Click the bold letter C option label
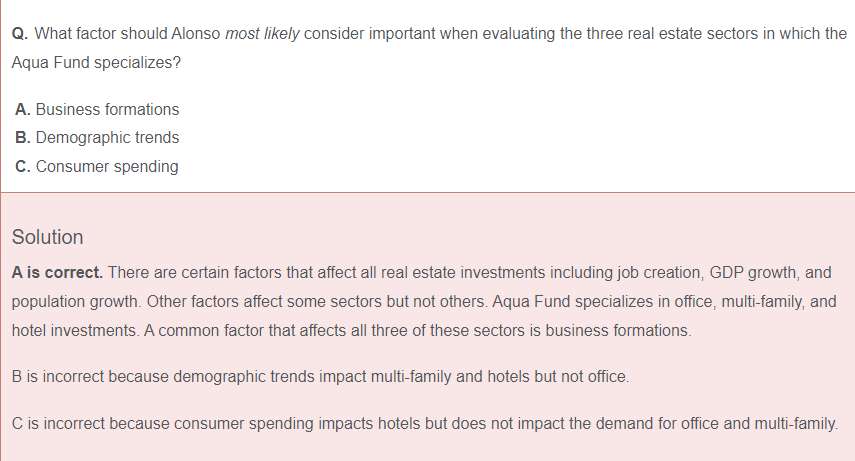855x461 pixels. coord(22,166)
